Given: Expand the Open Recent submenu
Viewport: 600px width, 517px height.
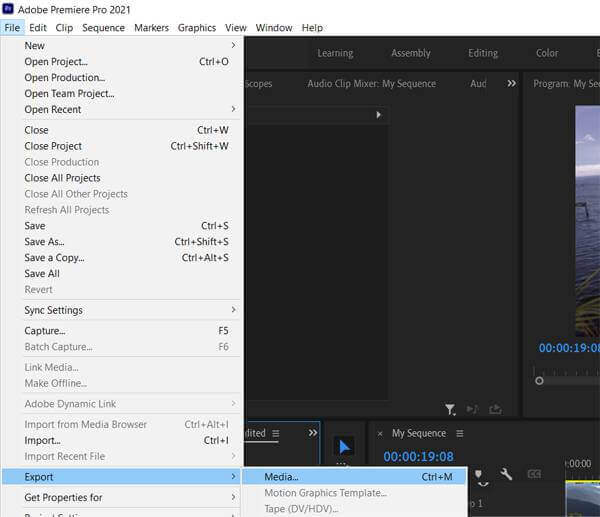Looking at the screenshot, I should pos(122,110).
